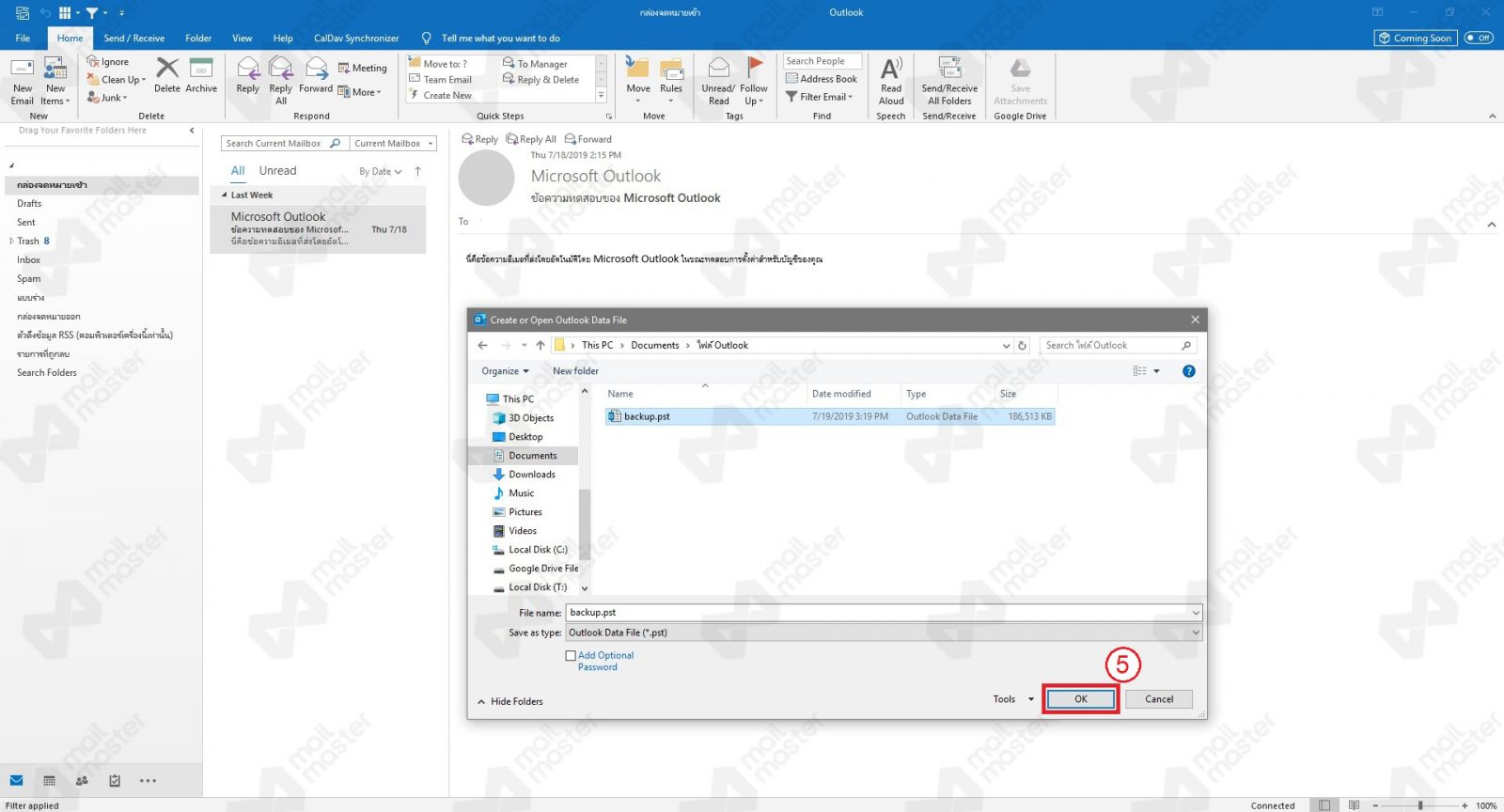The image size is (1504, 812).
Task: Click the dialog Back arrow
Action: click(482, 345)
